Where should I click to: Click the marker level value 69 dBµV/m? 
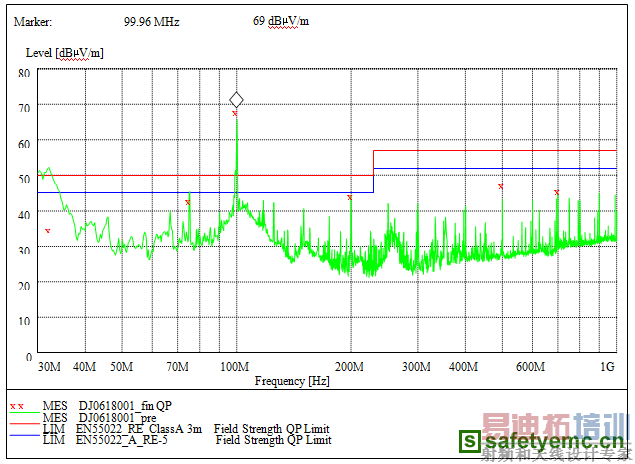coord(281,21)
